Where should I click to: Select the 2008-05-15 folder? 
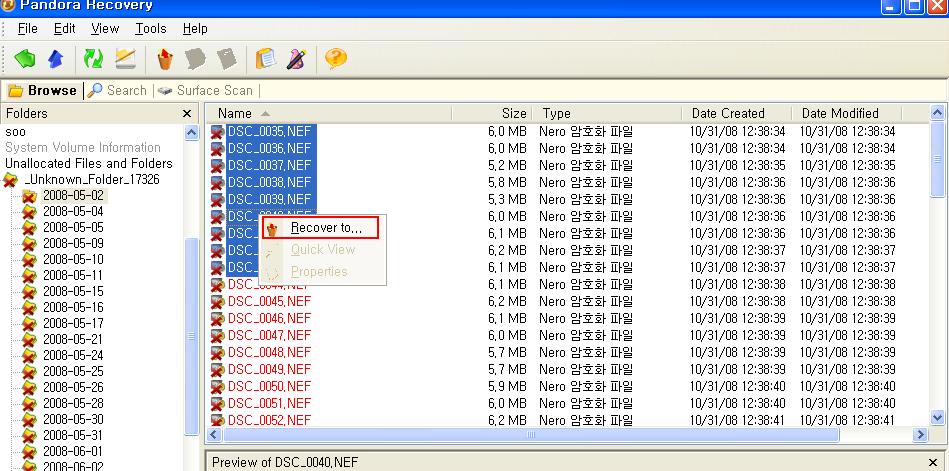[73, 291]
